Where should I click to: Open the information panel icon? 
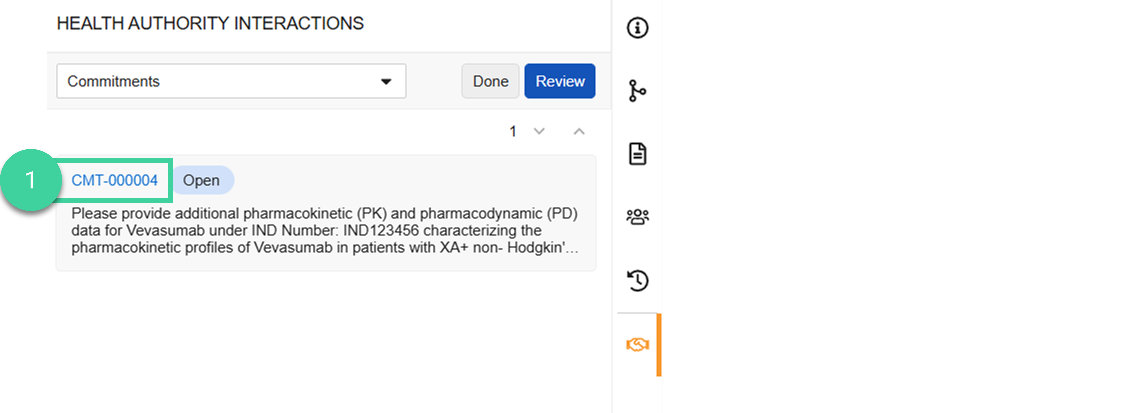point(638,28)
